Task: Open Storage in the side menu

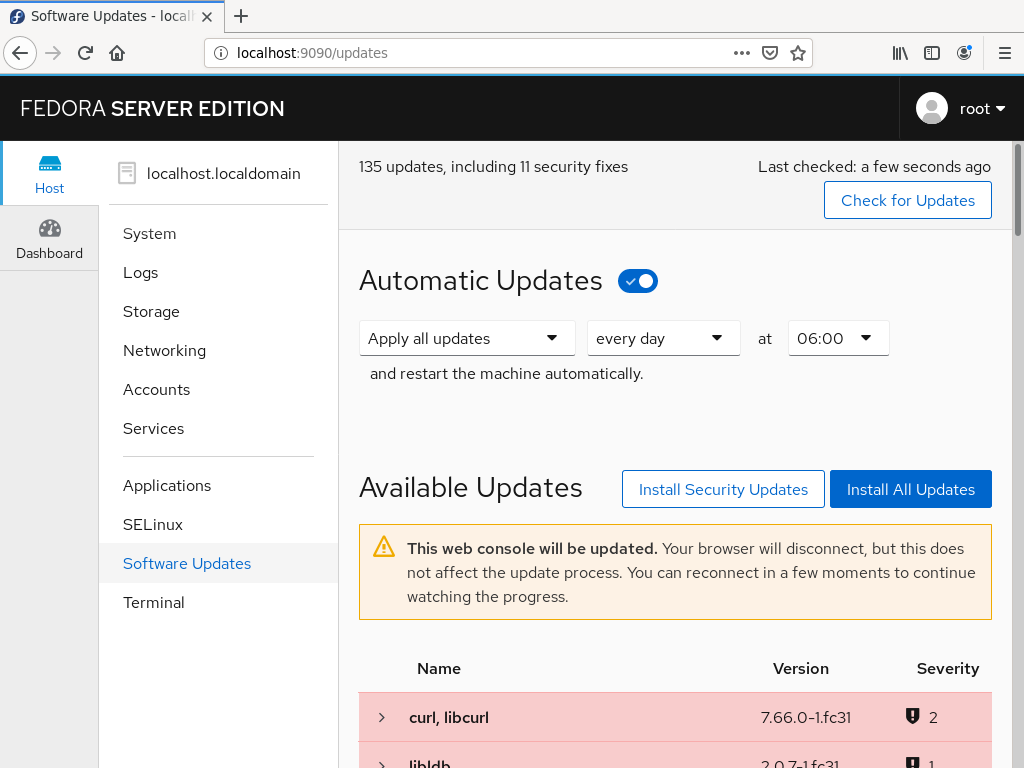Action: point(151,312)
